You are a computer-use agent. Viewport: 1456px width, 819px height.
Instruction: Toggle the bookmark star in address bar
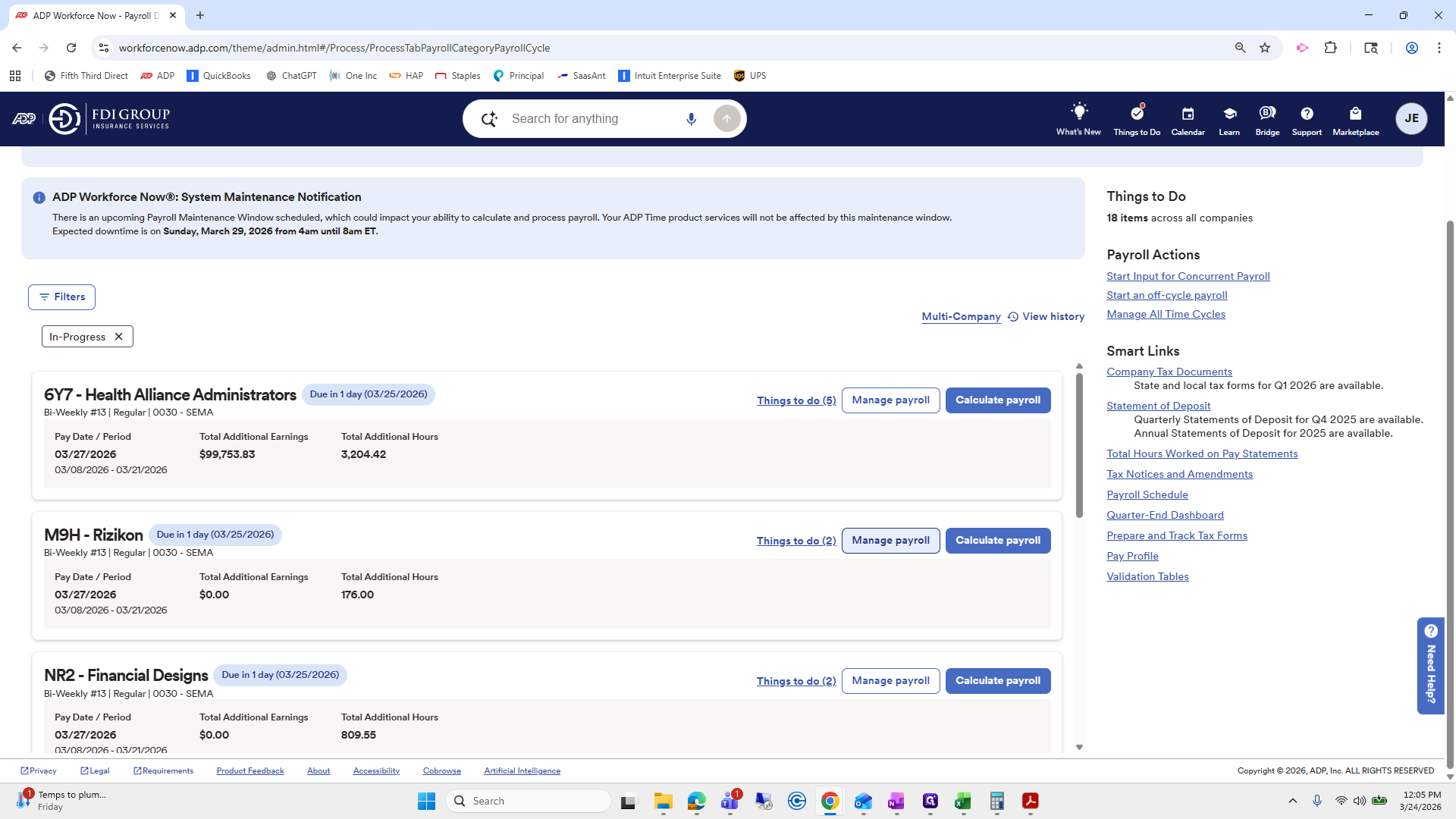click(x=1265, y=47)
